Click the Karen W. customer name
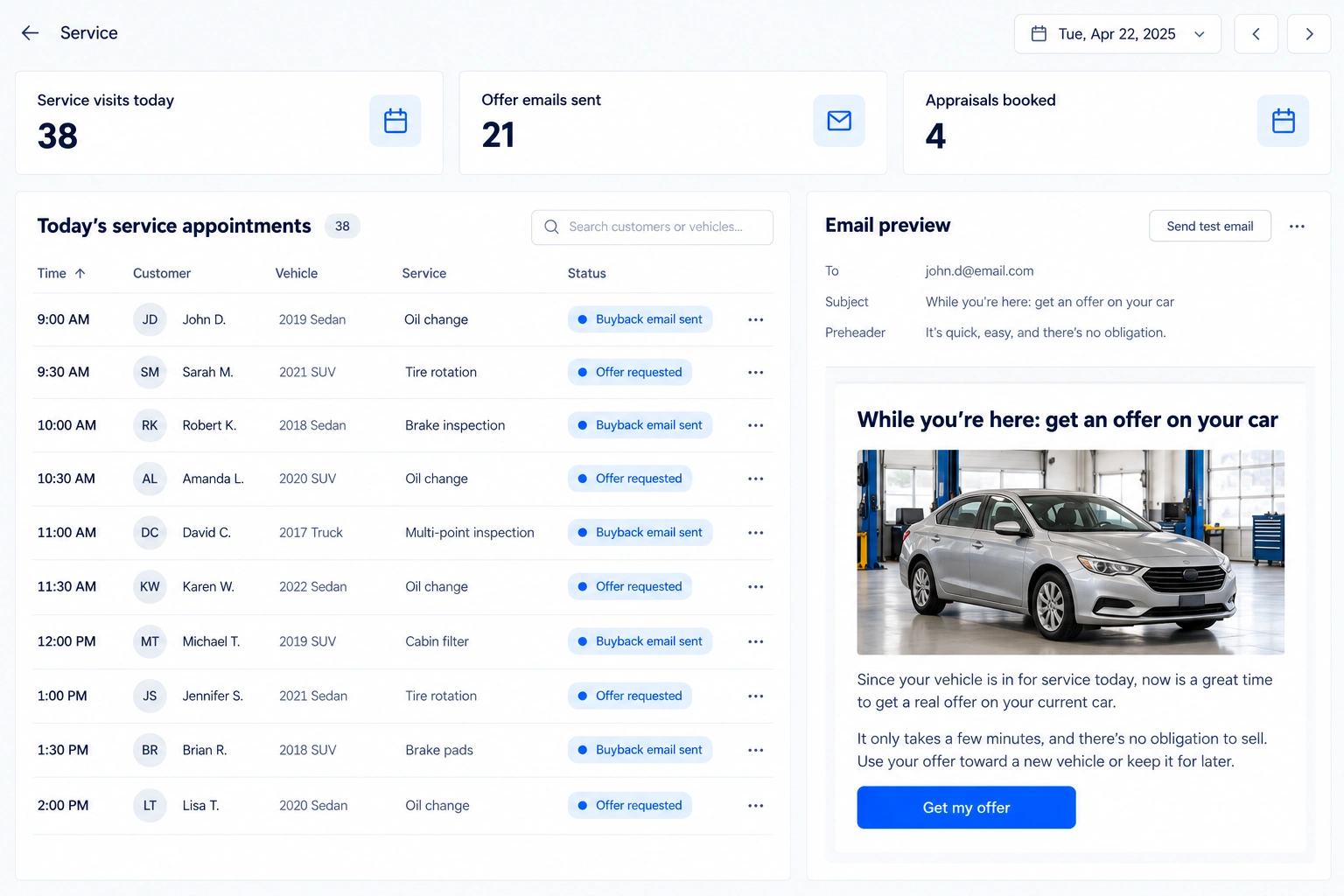This screenshot has width=1344, height=896. coord(208,586)
